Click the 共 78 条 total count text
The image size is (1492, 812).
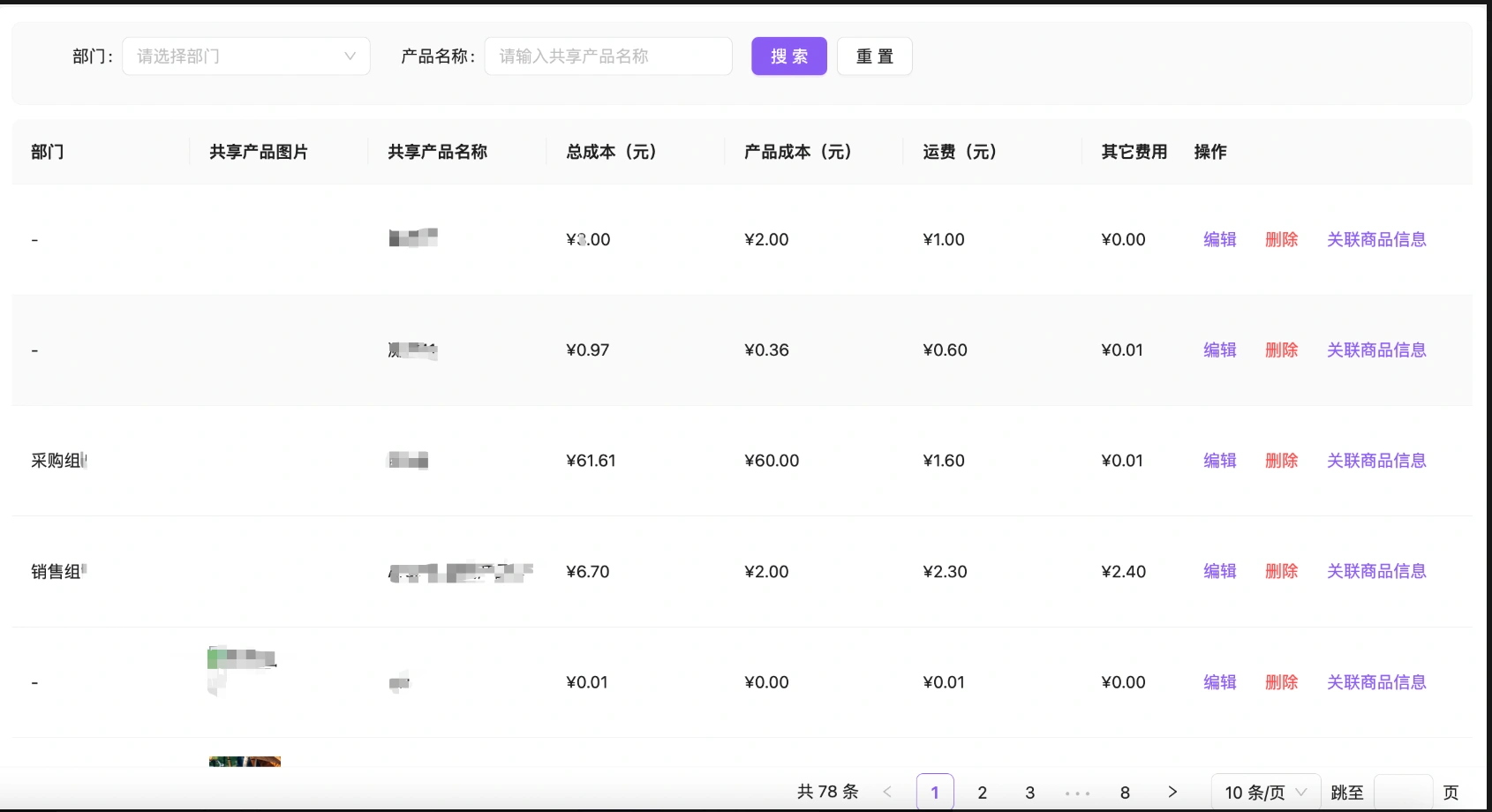828,792
